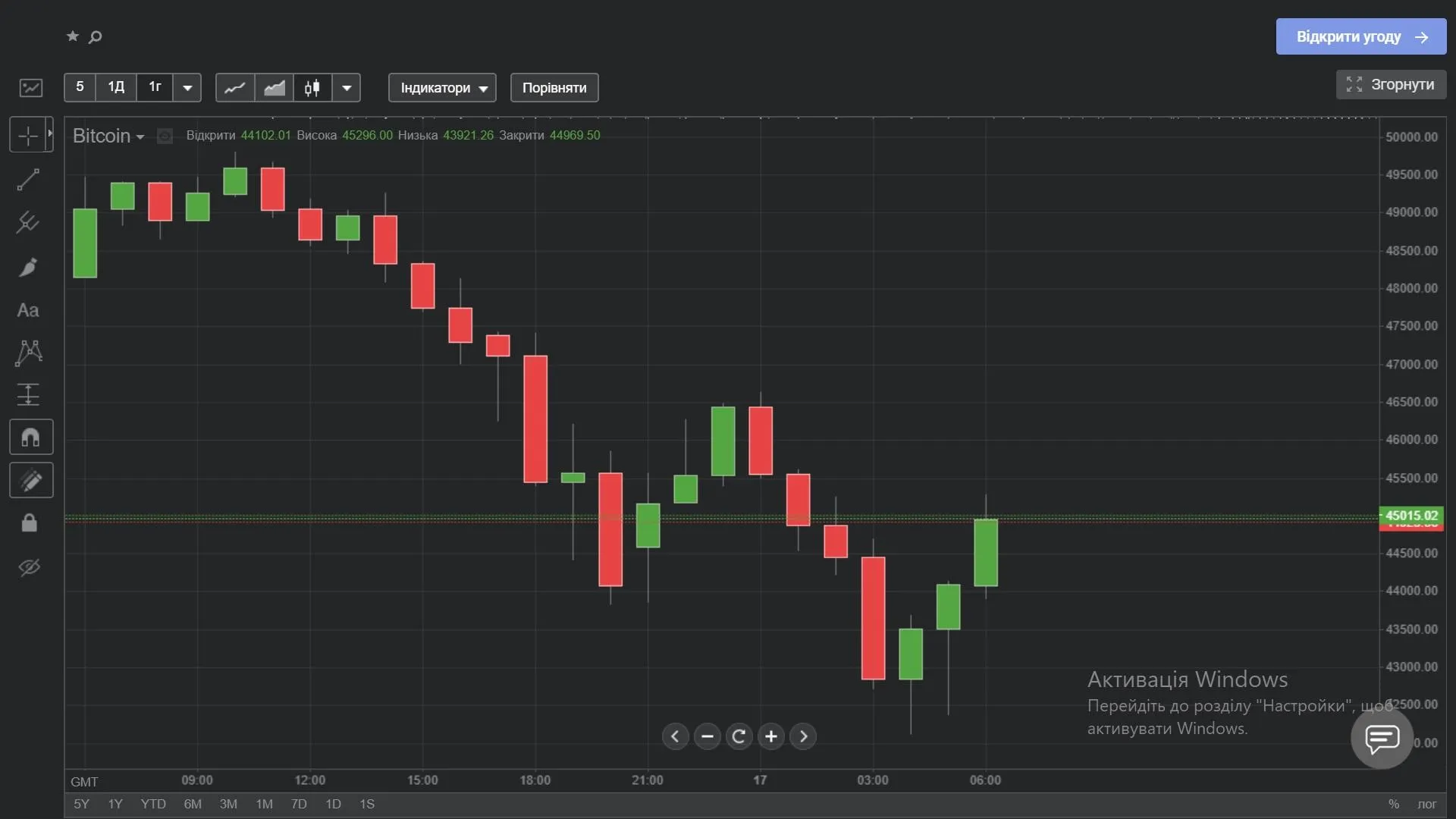Viewport: 1456px width, 819px height.
Task: Toggle the magnet snap mode
Action: 31,438
